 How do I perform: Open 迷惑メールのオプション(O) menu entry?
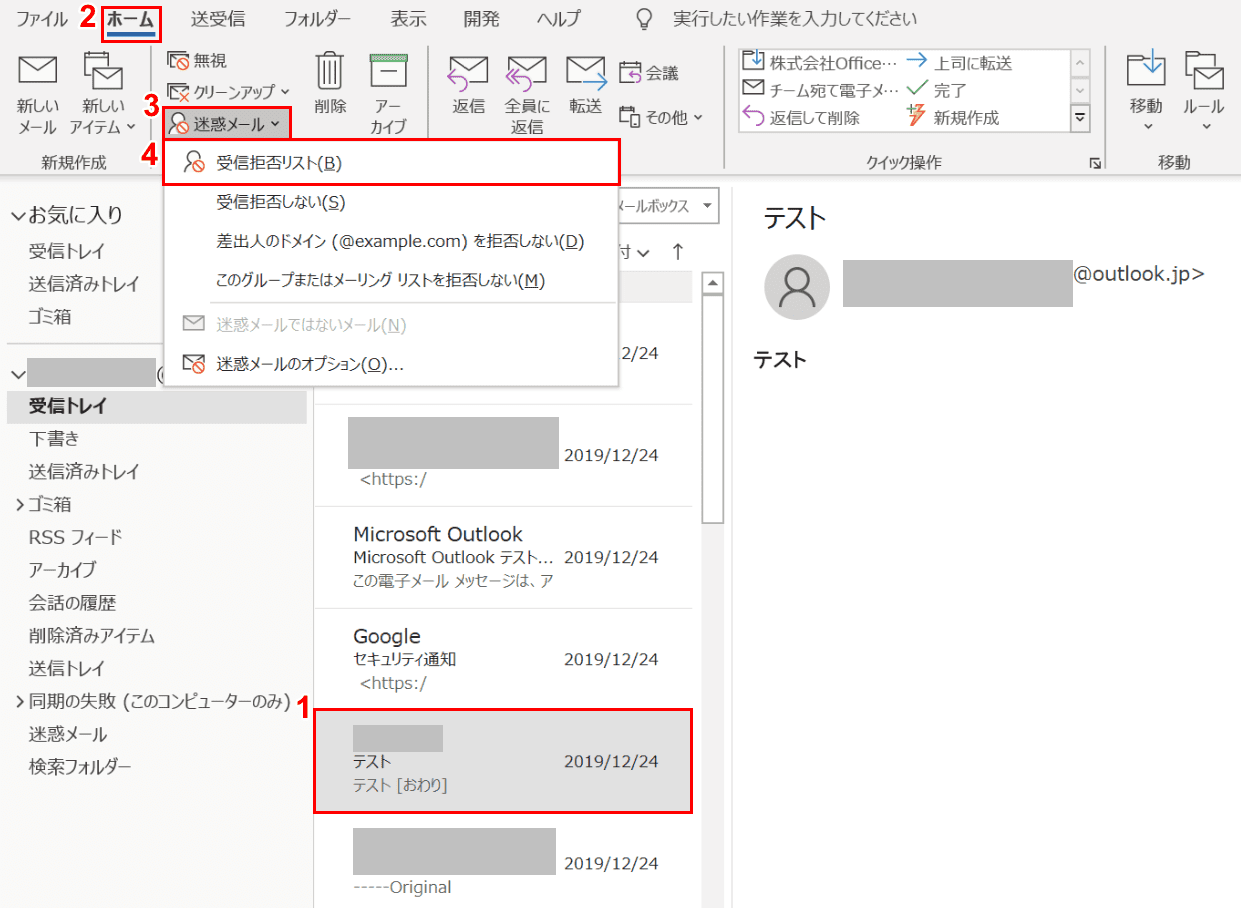pos(309,364)
